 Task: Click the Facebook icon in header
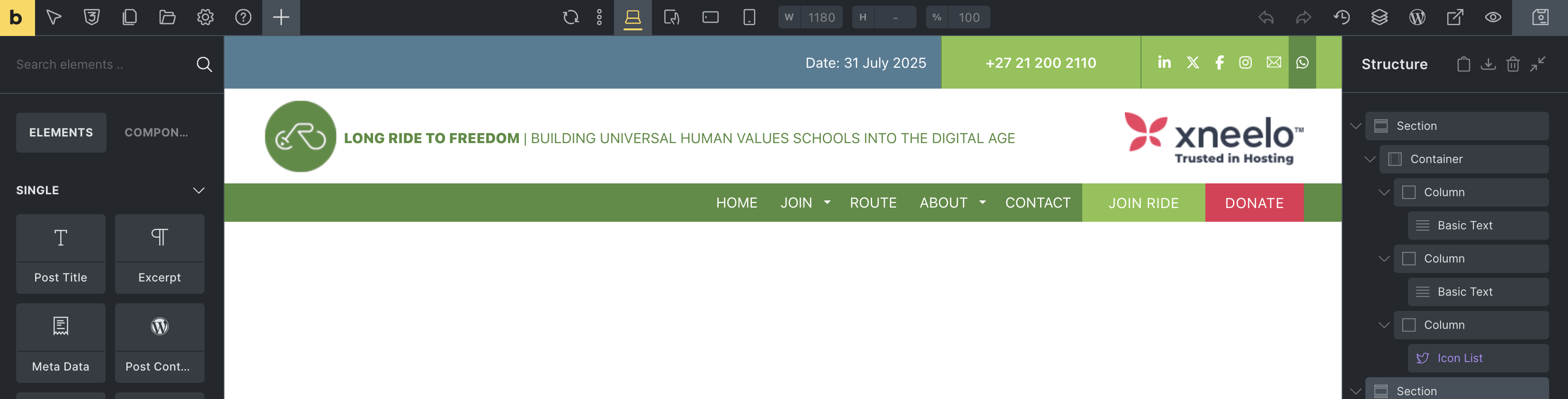coord(1219,62)
